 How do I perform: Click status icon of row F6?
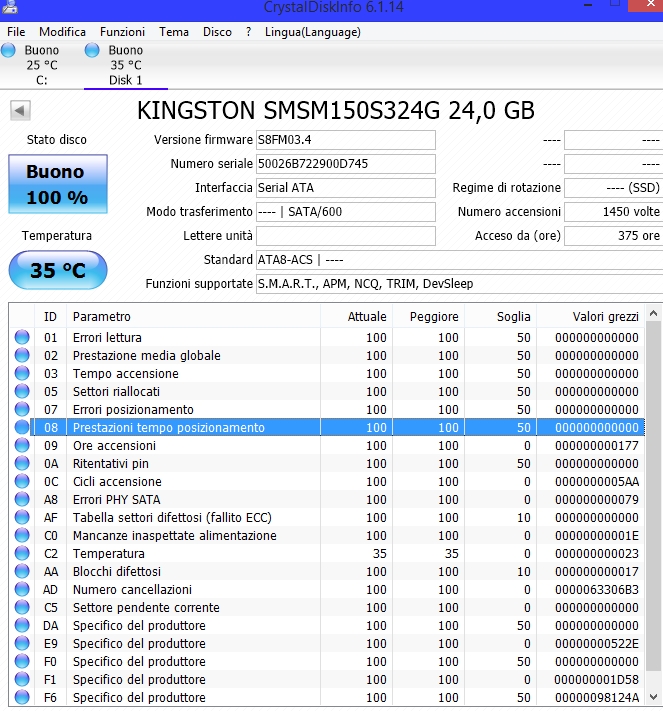[x=22, y=697]
